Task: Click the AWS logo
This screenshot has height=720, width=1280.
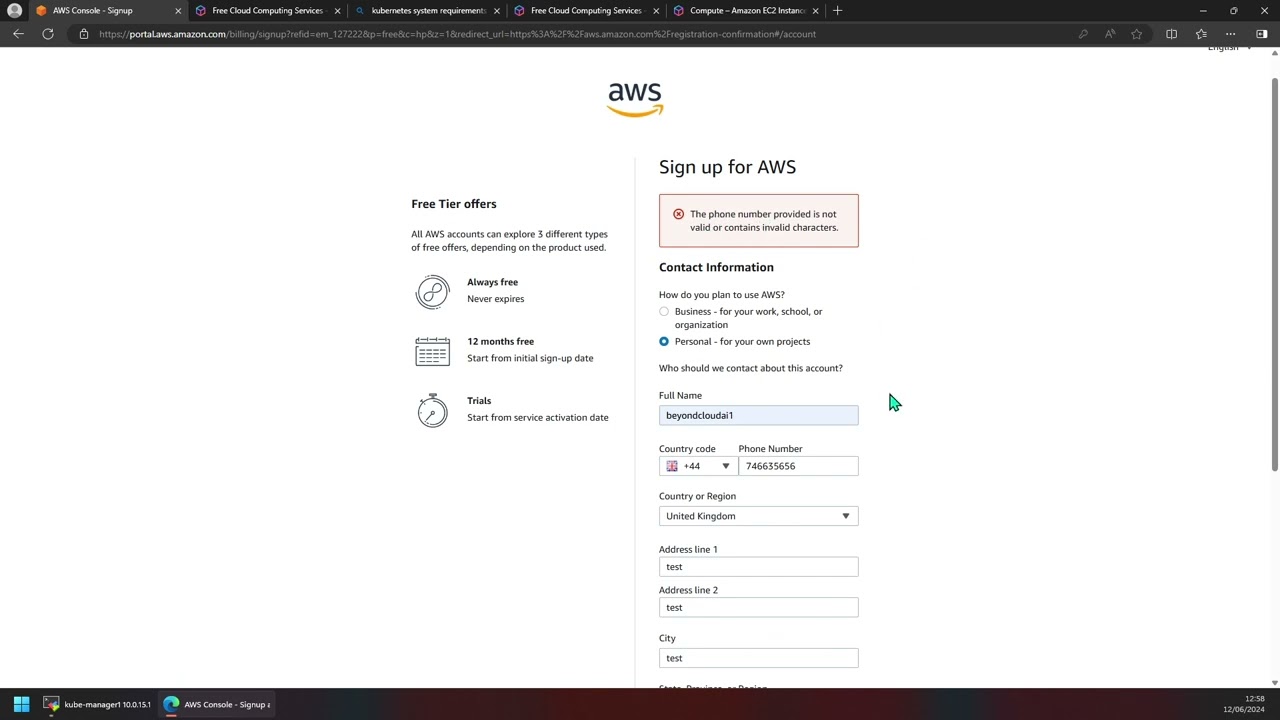Action: coord(635,99)
